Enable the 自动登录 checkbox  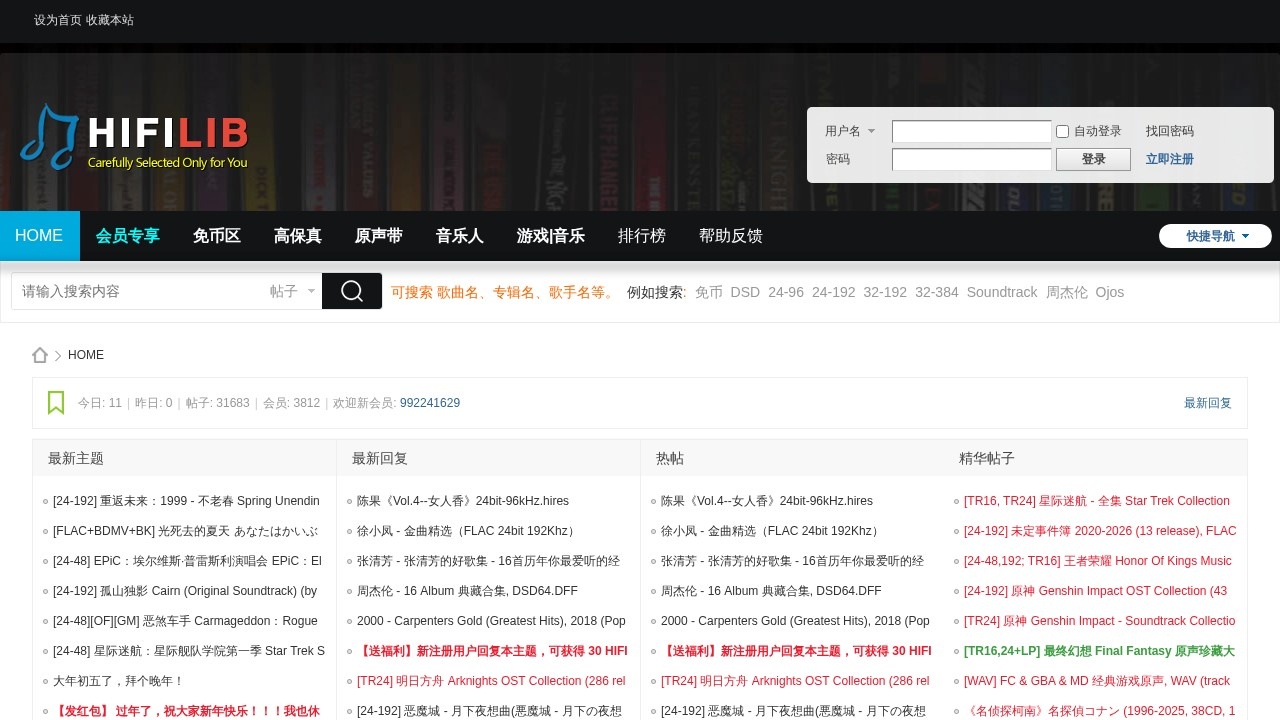[x=1063, y=131]
